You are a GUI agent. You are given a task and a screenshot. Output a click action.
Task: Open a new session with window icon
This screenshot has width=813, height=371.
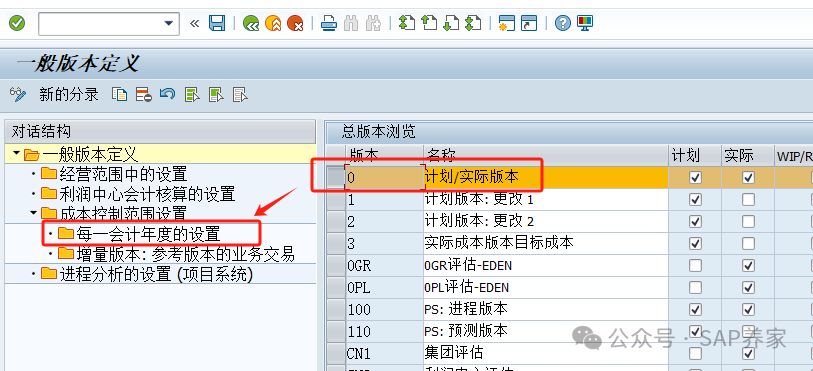(507, 23)
